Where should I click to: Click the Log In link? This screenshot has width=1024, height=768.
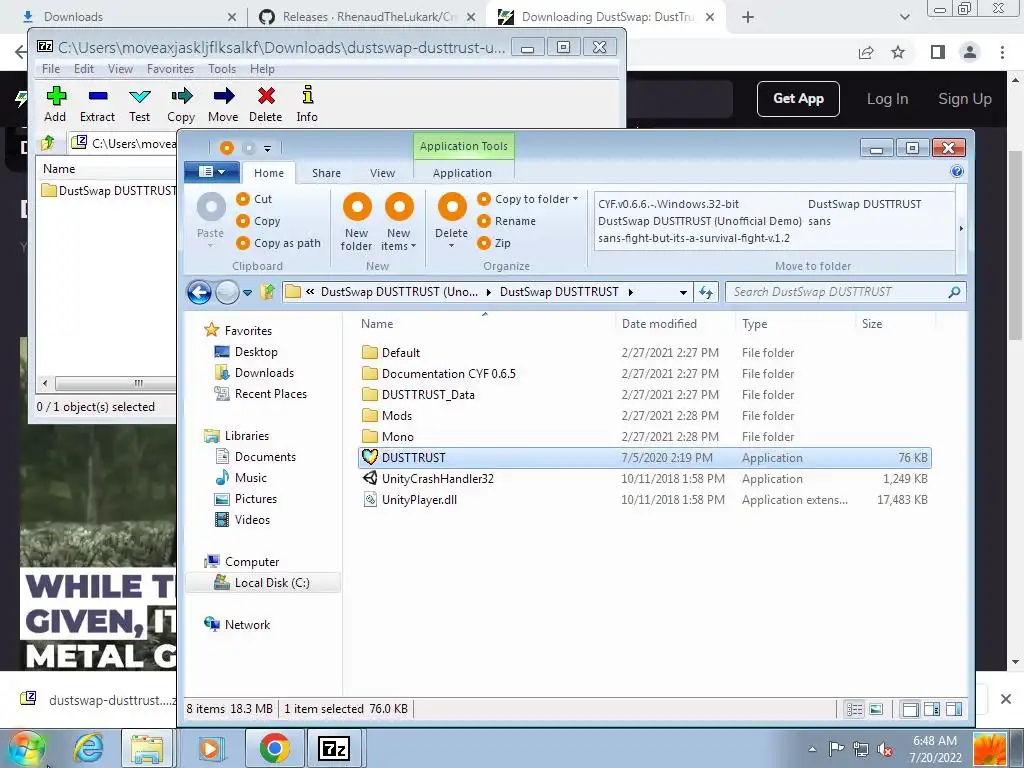coord(887,99)
